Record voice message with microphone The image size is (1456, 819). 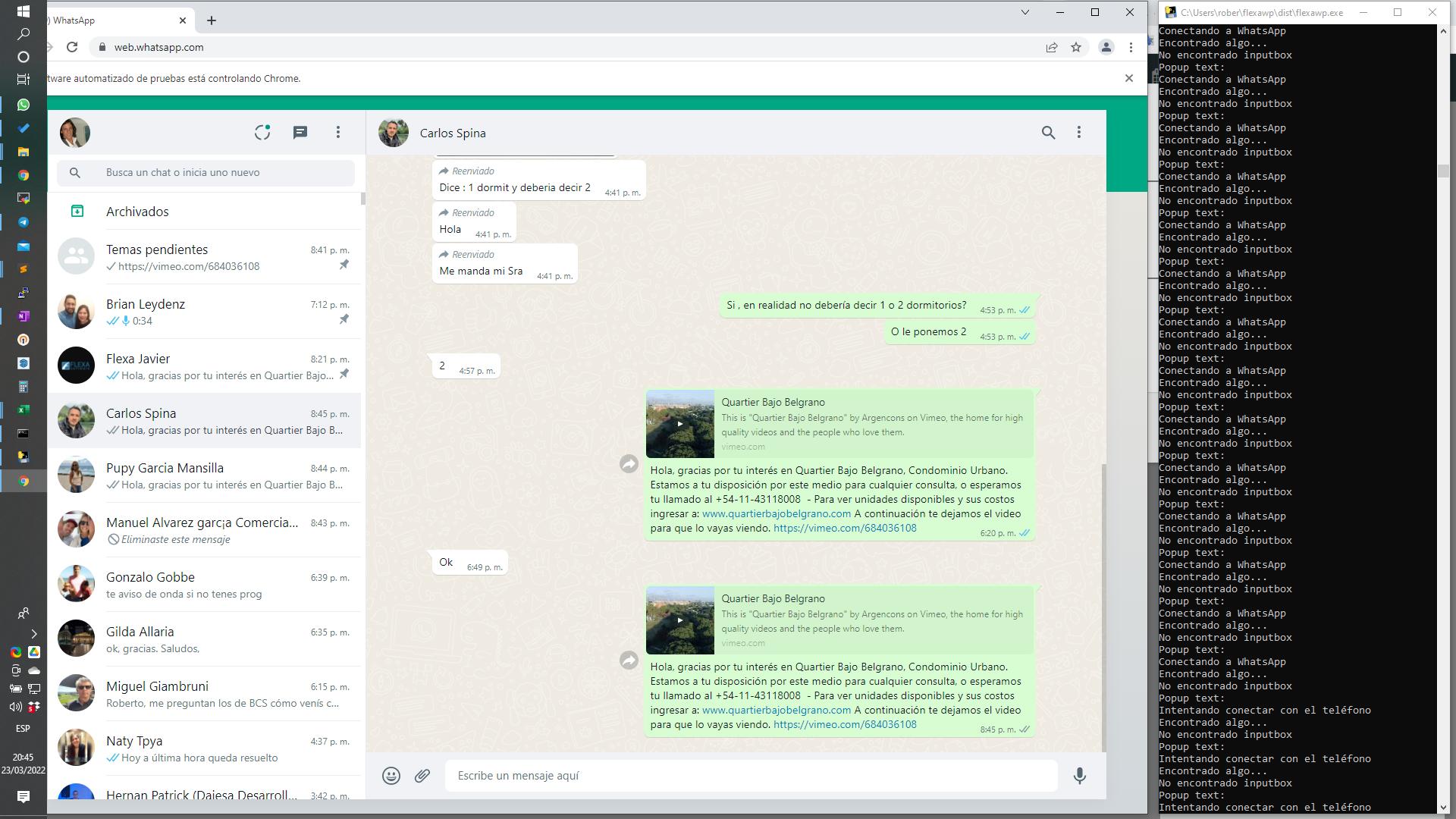1079,776
